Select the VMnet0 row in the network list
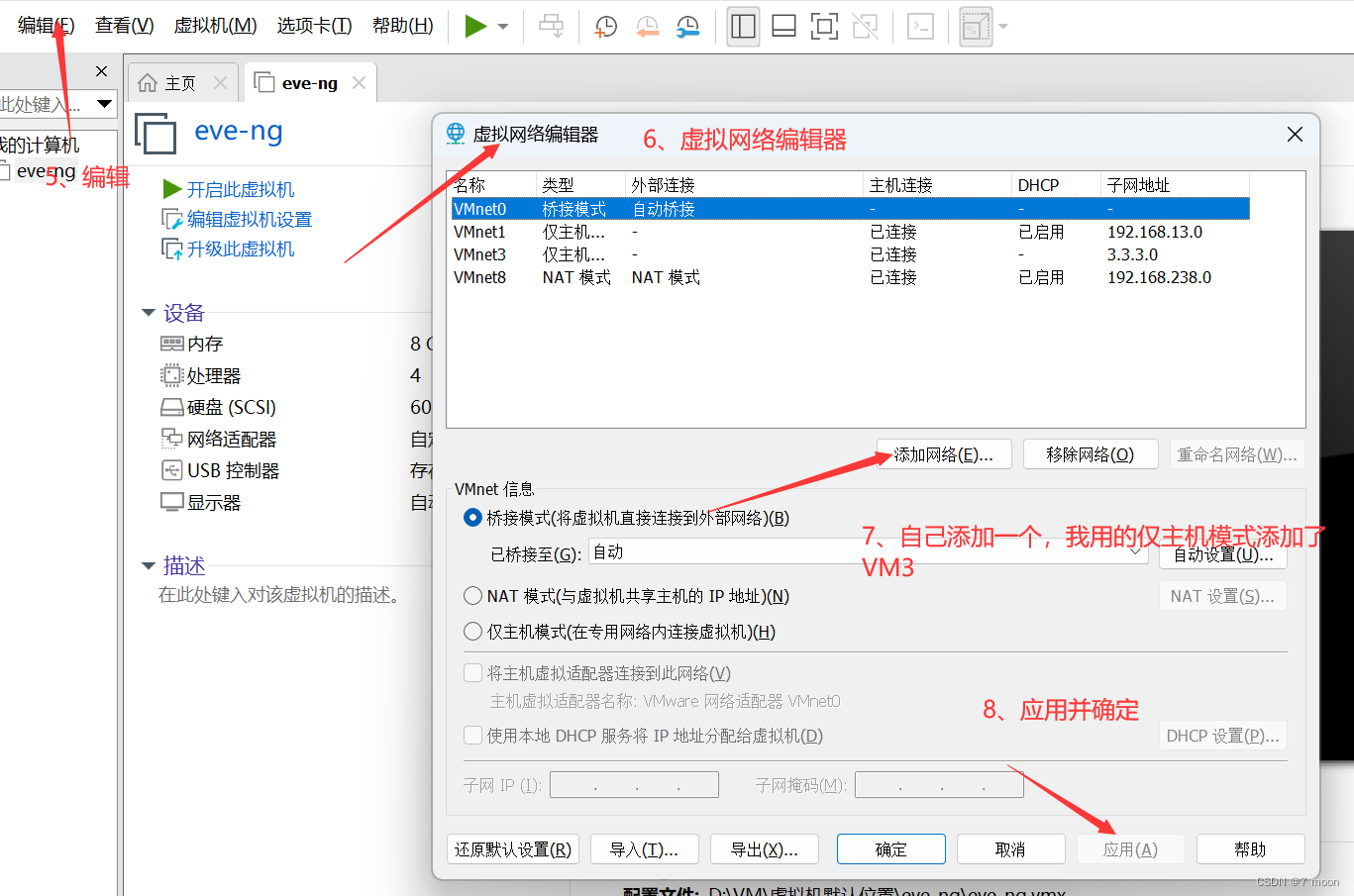1354x896 pixels. (850, 209)
